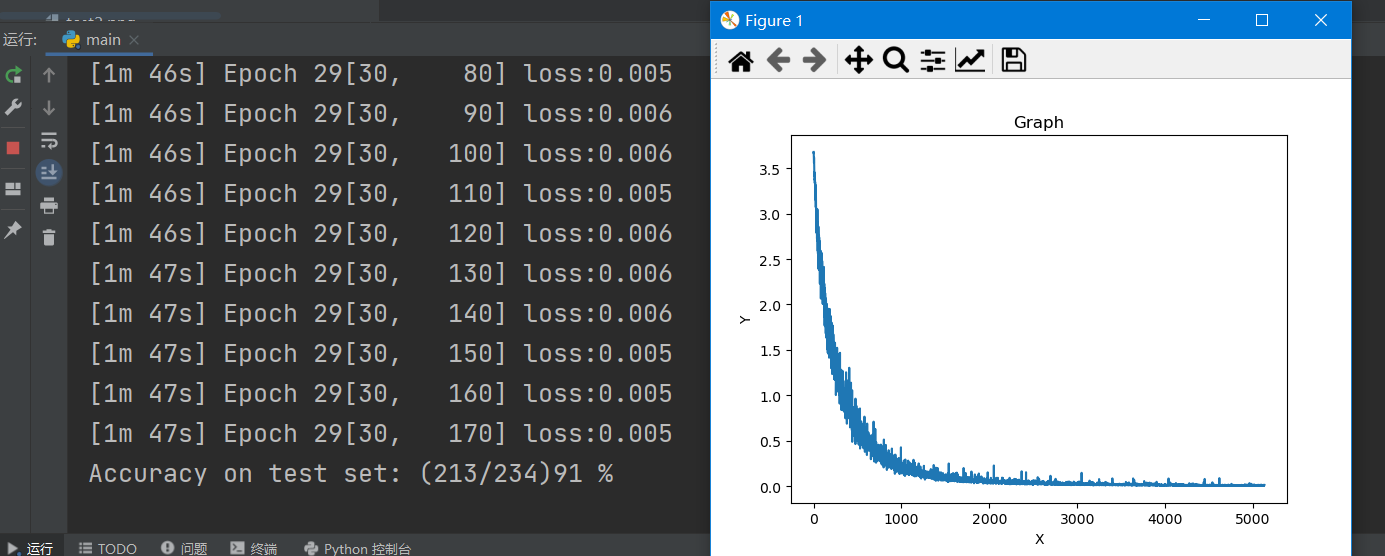Click the console line with step 100

coord(381,154)
